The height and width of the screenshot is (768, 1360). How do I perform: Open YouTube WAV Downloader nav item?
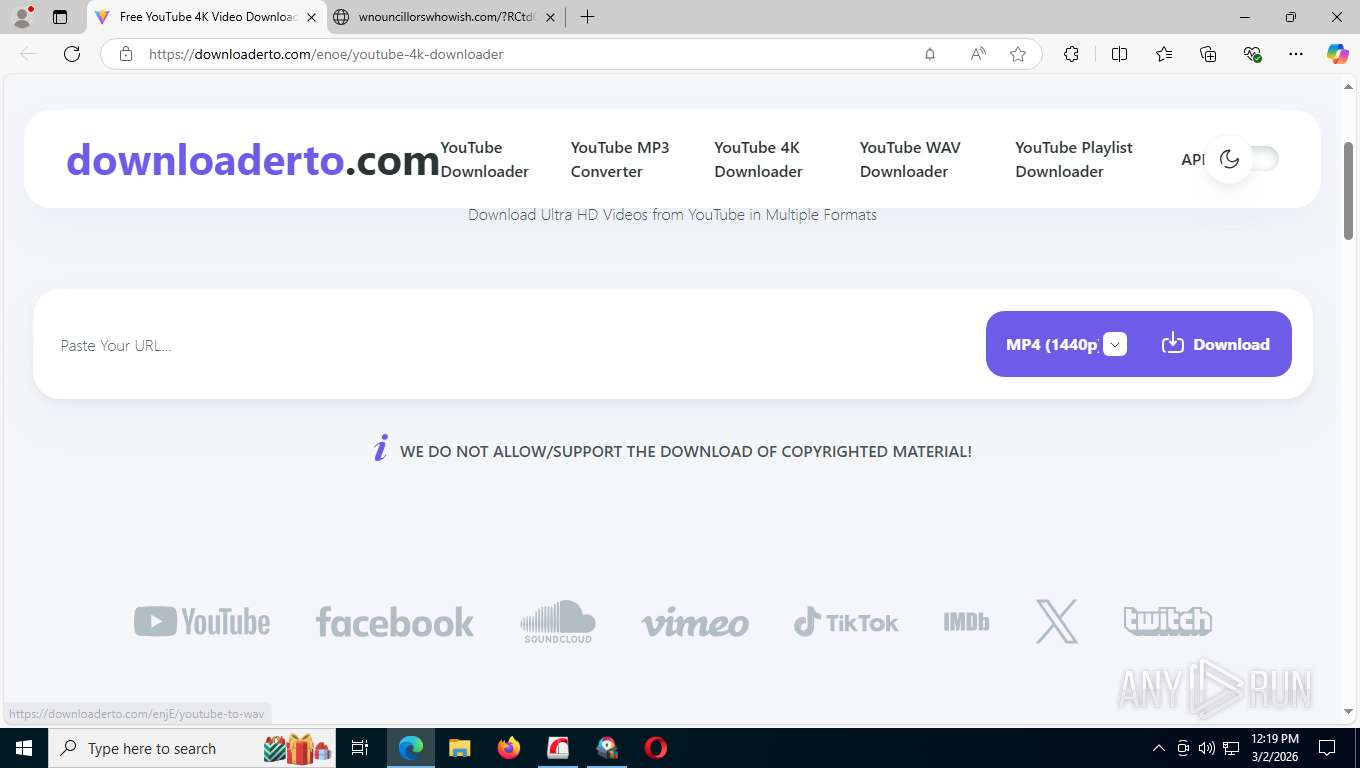point(910,159)
